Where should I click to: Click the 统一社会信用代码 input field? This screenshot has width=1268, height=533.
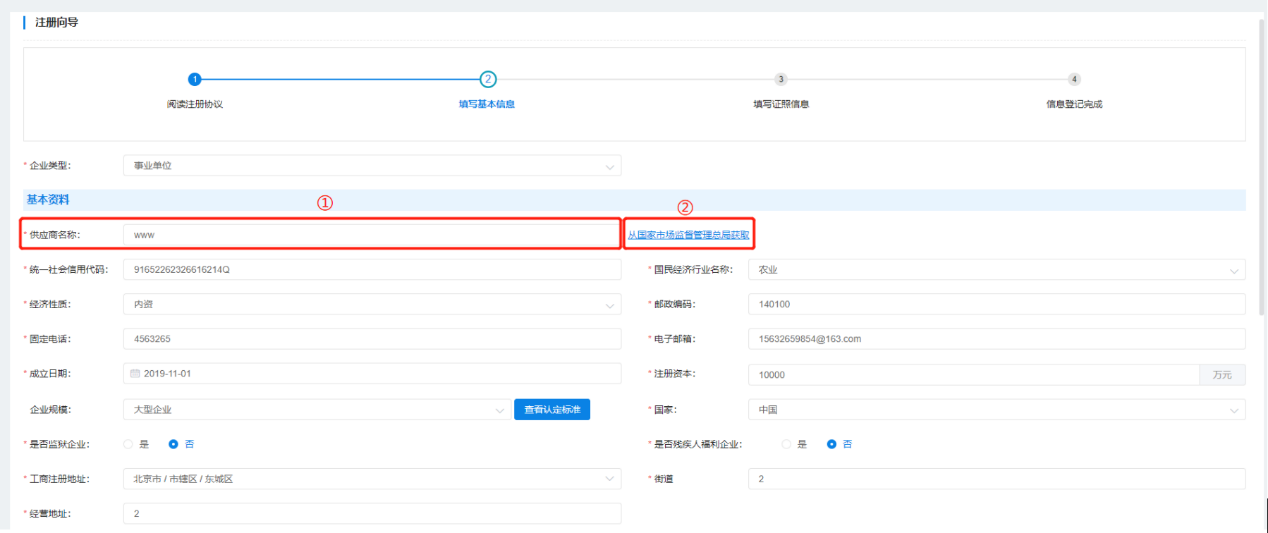tap(371, 270)
